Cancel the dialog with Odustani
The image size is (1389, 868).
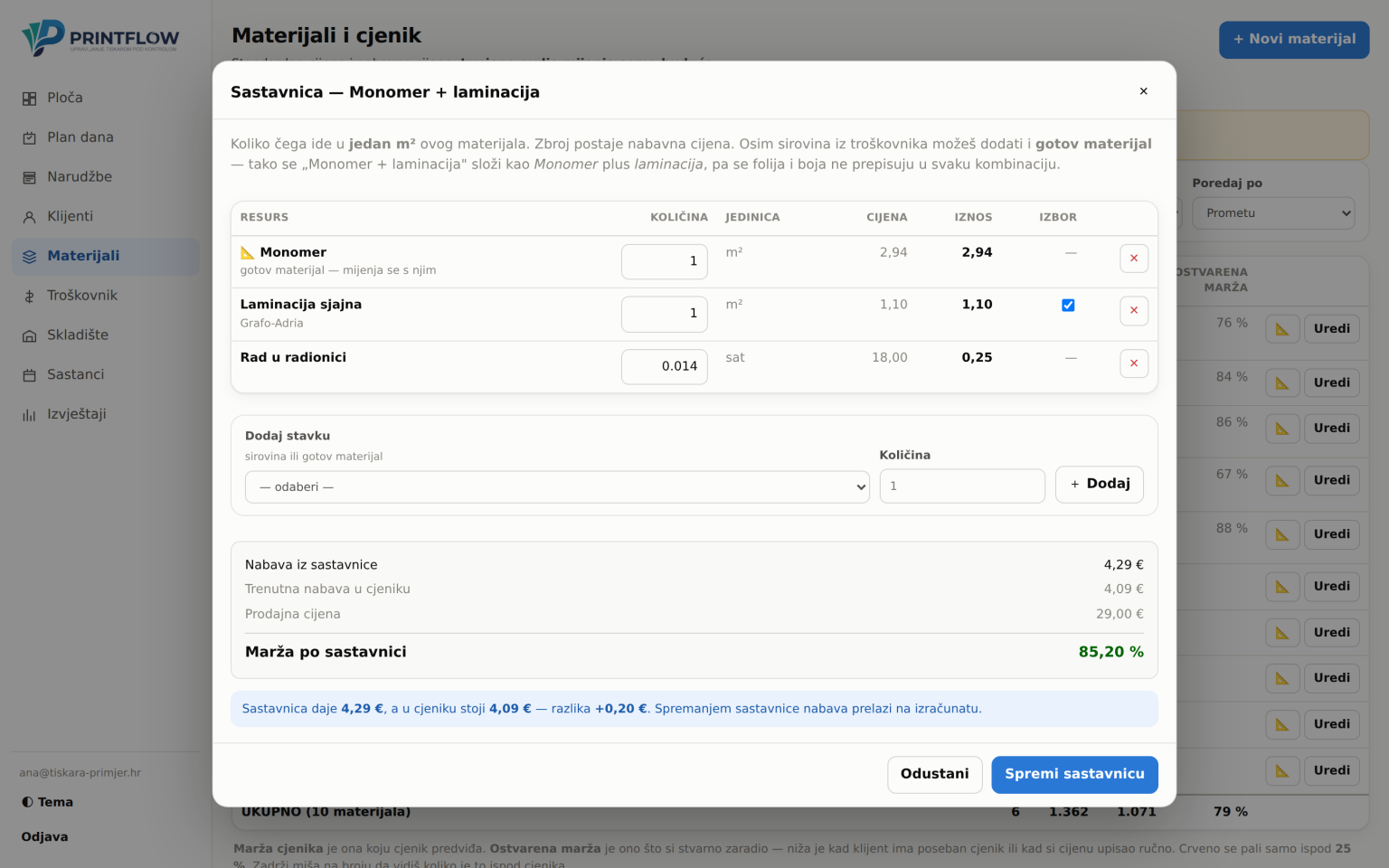[x=934, y=775]
